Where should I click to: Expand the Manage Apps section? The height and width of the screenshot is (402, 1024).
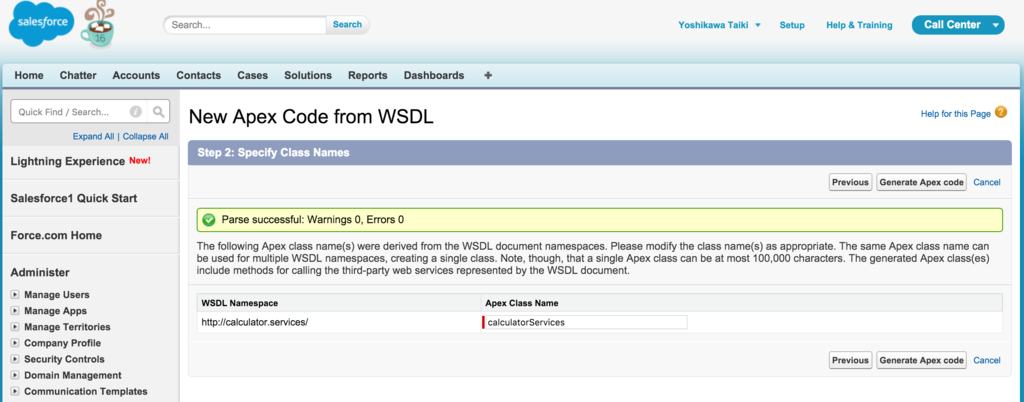(x=15, y=311)
